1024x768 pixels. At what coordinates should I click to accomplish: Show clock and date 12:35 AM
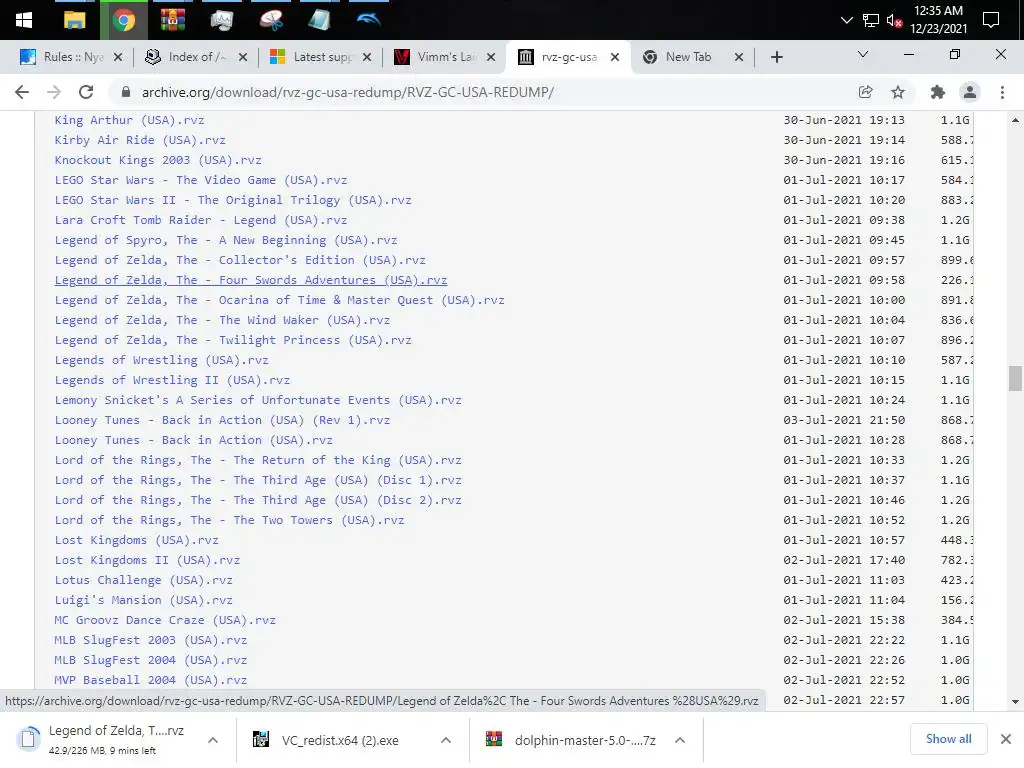[938, 20]
